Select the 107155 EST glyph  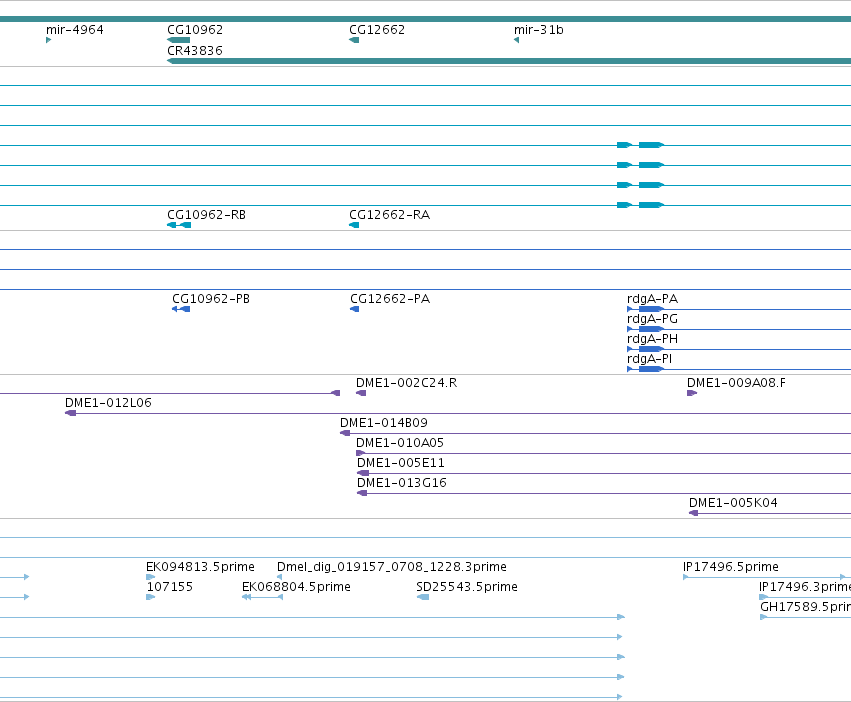pos(151,597)
